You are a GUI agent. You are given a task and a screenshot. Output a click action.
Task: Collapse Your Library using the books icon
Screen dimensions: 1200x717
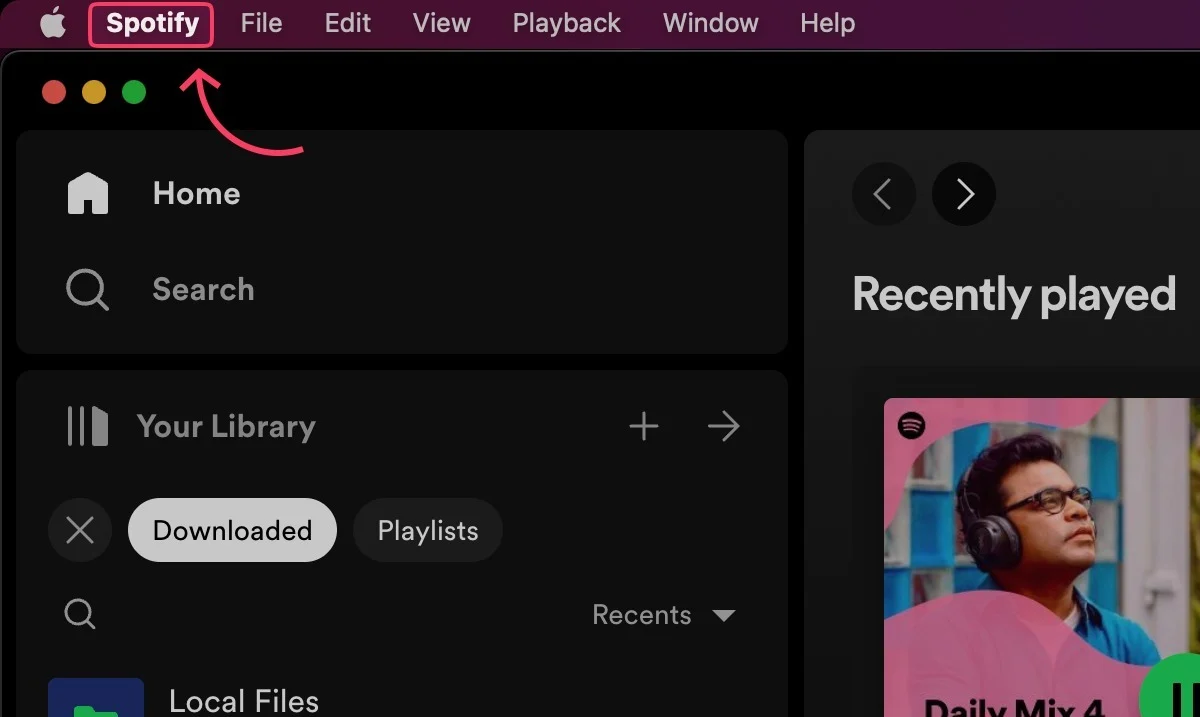[87, 426]
